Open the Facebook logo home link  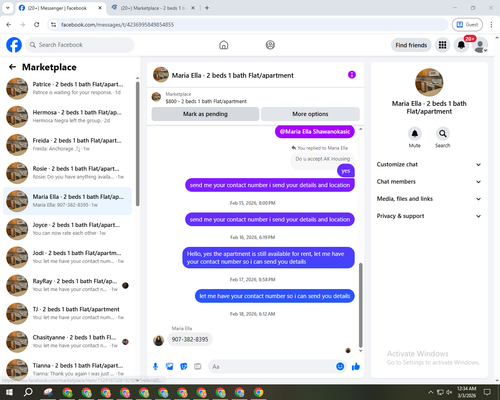pos(14,45)
